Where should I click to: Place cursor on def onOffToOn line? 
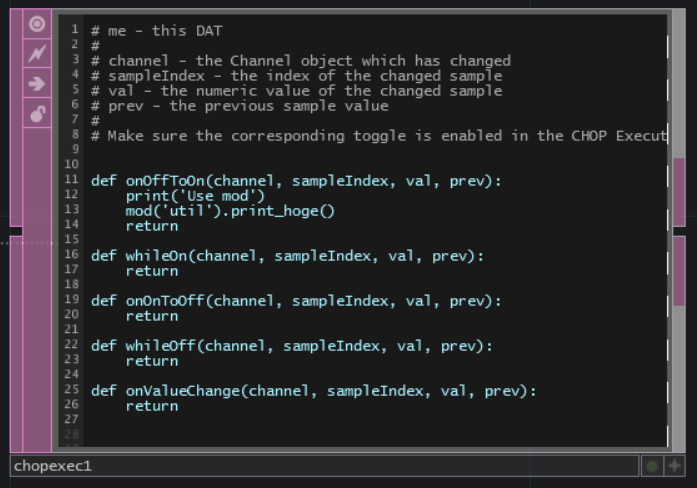296,181
